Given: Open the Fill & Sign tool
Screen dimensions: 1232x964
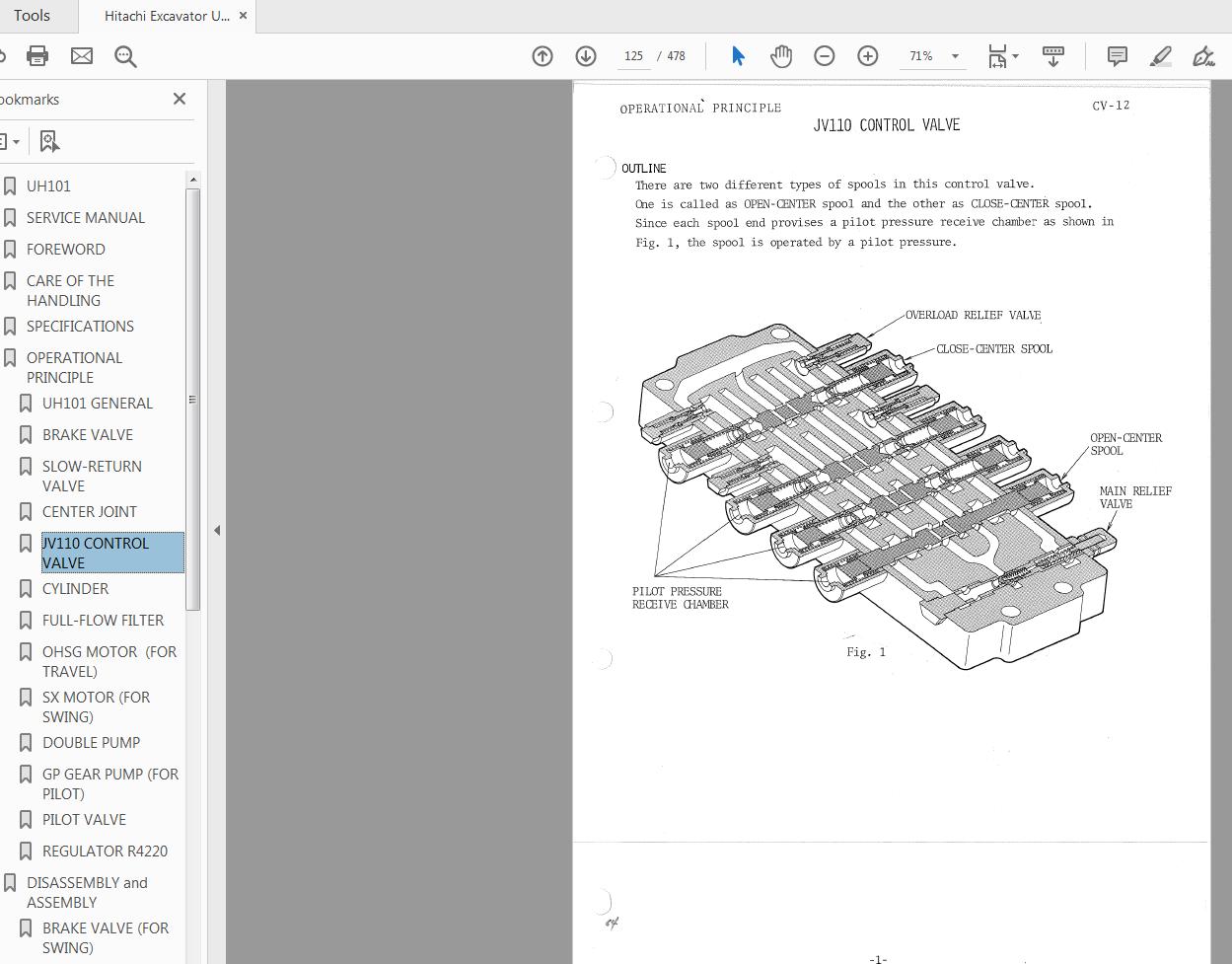Looking at the screenshot, I should [1204, 56].
